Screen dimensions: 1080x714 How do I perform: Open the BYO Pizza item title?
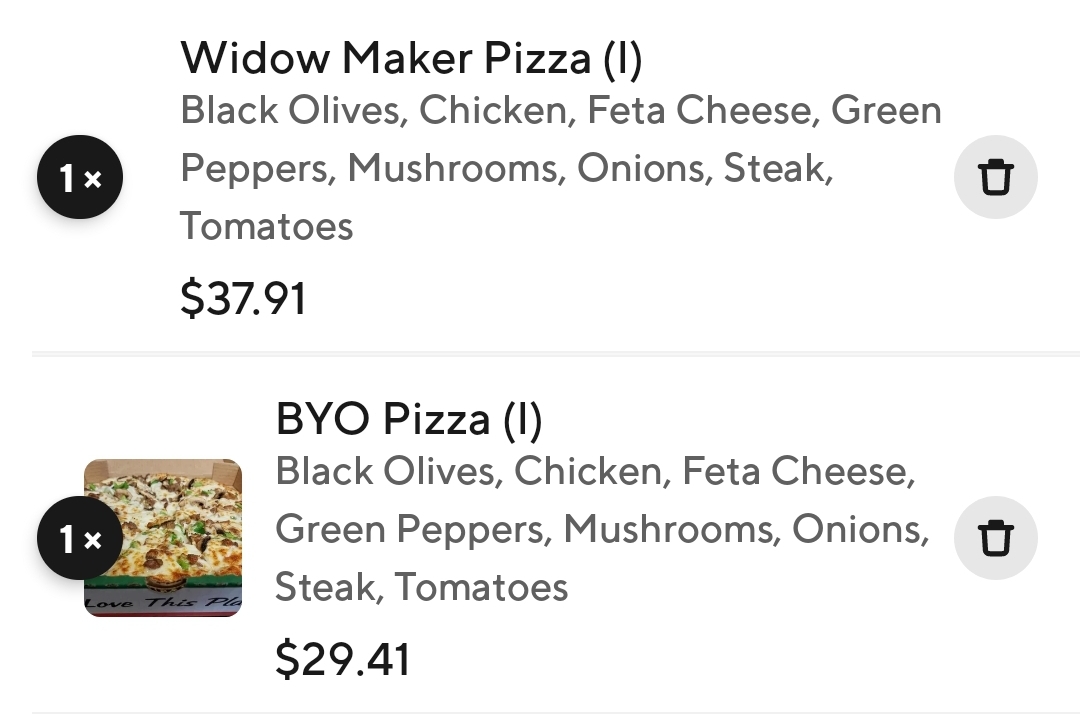[x=408, y=419]
